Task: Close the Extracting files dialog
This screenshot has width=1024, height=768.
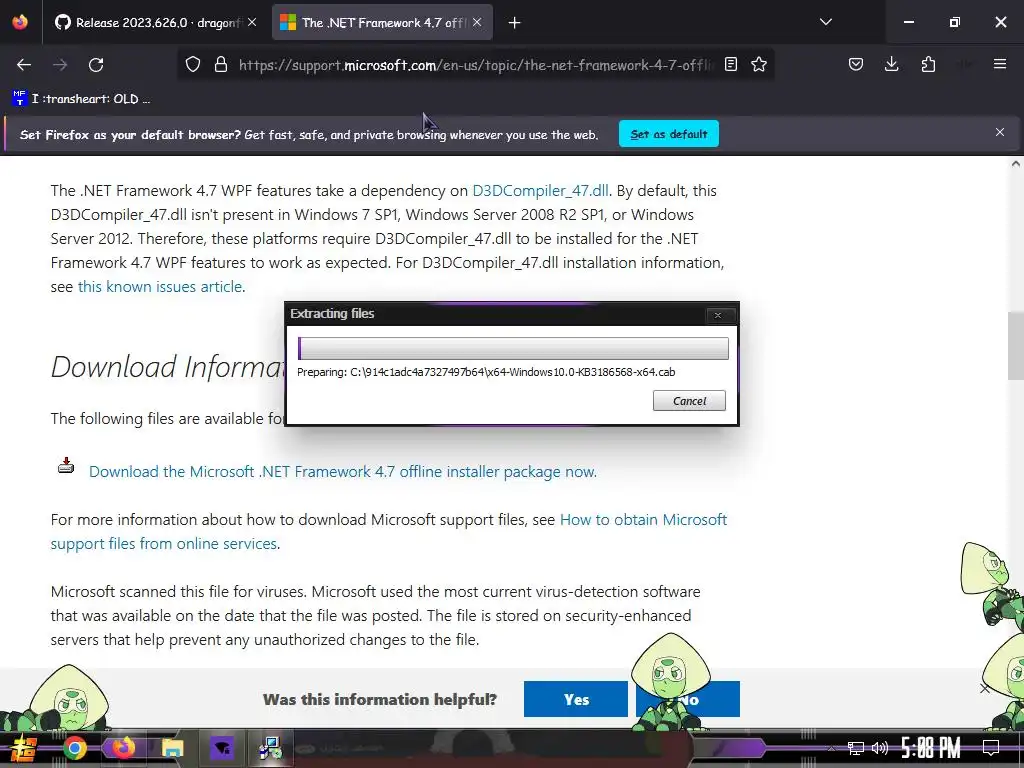Action: 718,315
